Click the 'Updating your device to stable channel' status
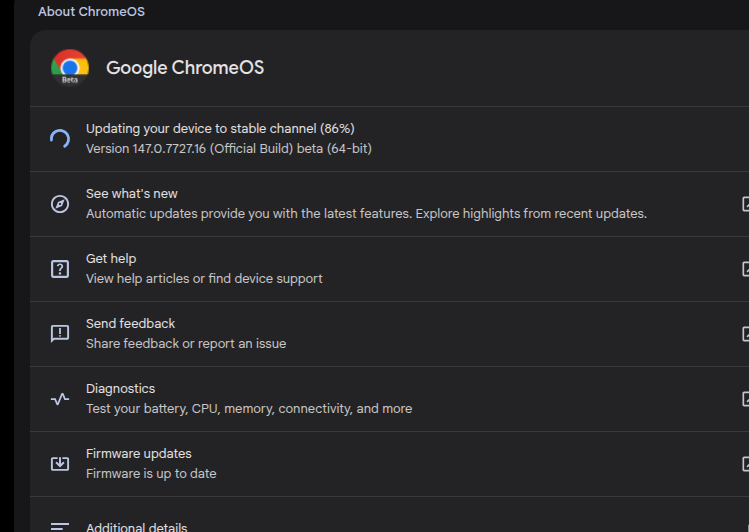Viewport: 749px width, 532px height. (220, 129)
